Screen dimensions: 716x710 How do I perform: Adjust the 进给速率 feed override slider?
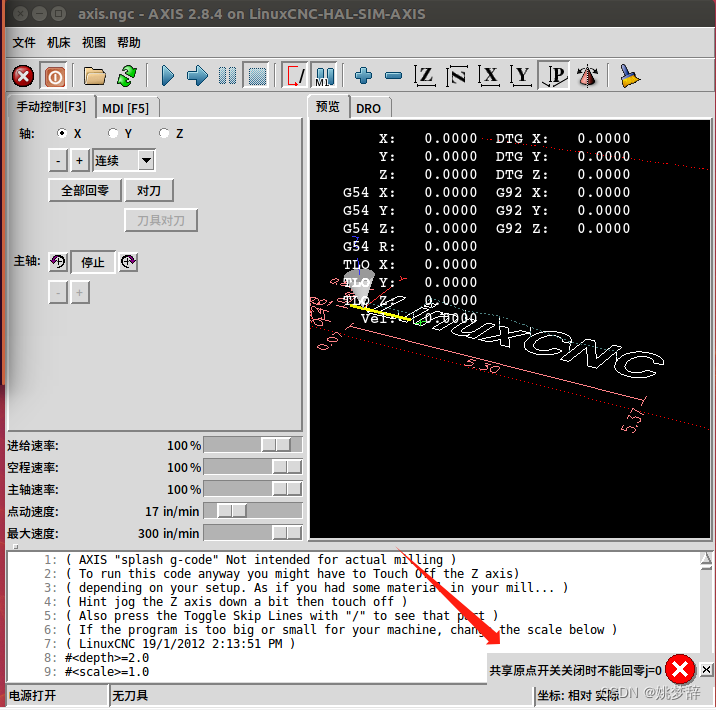coord(253,445)
